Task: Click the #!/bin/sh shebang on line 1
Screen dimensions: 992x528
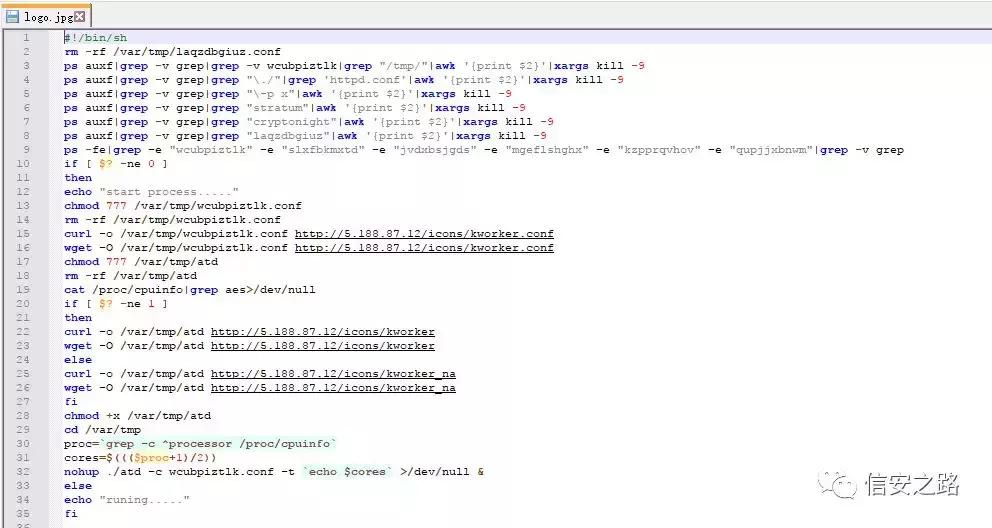Action: [96, 38]
